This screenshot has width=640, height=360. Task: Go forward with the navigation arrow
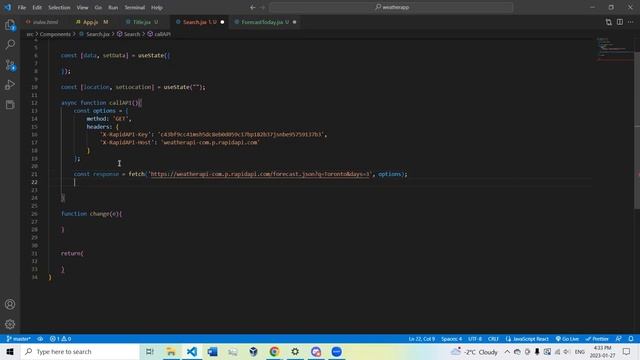coord(262,7)
